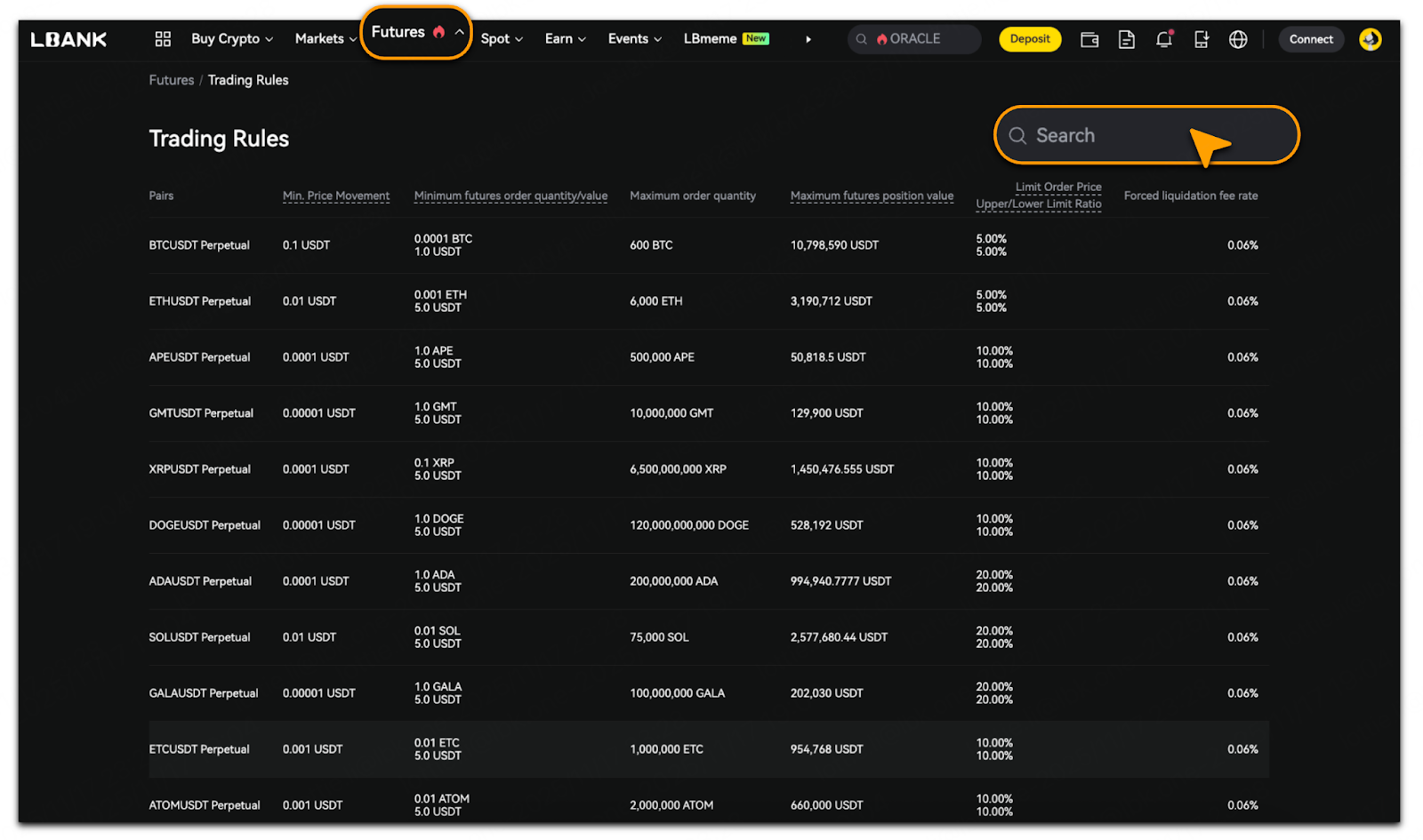Open the apps grid menu icon
The width and height of the screenshot is (1423, 840).
(x=163, y=39)
